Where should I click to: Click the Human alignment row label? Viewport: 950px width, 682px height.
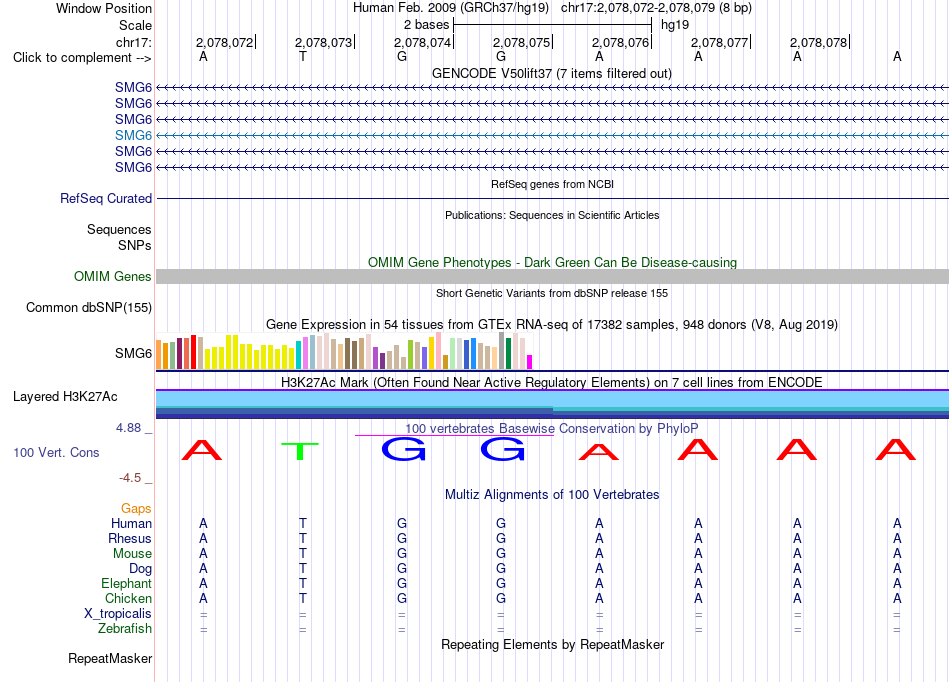pyautogui.click(x=131, y=523)
